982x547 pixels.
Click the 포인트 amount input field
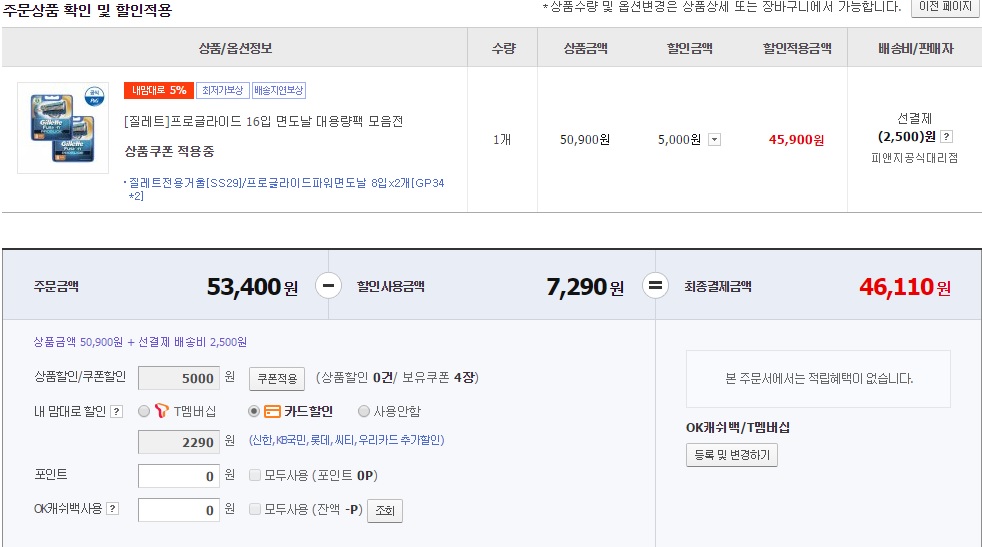pyautogui.click(x=179, y=477)
